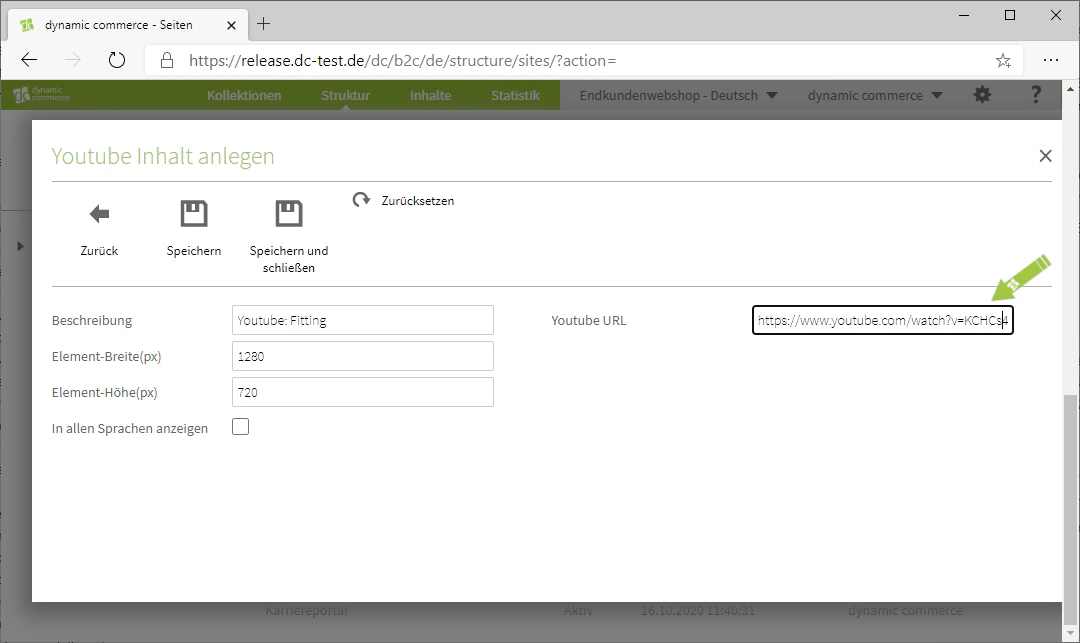Click the In allen Sprachen anzeigen label
This screenshot has width=1080, height=643.
tap(129, 428)
